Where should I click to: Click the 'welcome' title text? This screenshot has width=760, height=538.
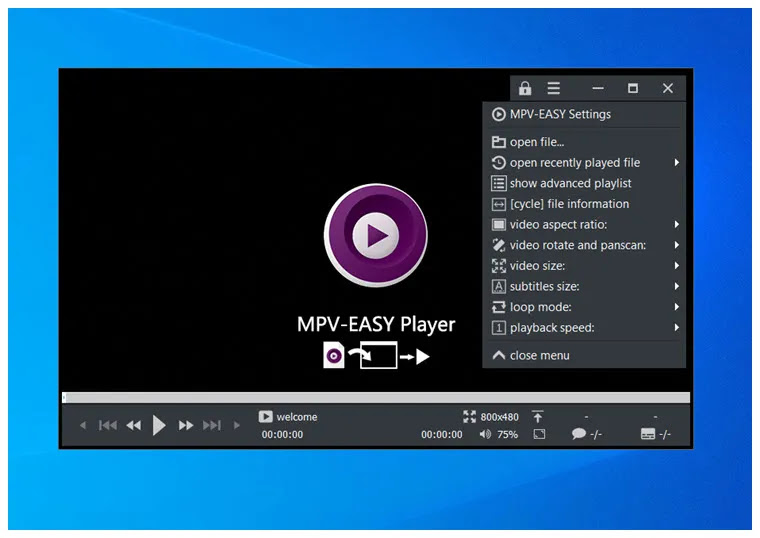tap(297, 417)
